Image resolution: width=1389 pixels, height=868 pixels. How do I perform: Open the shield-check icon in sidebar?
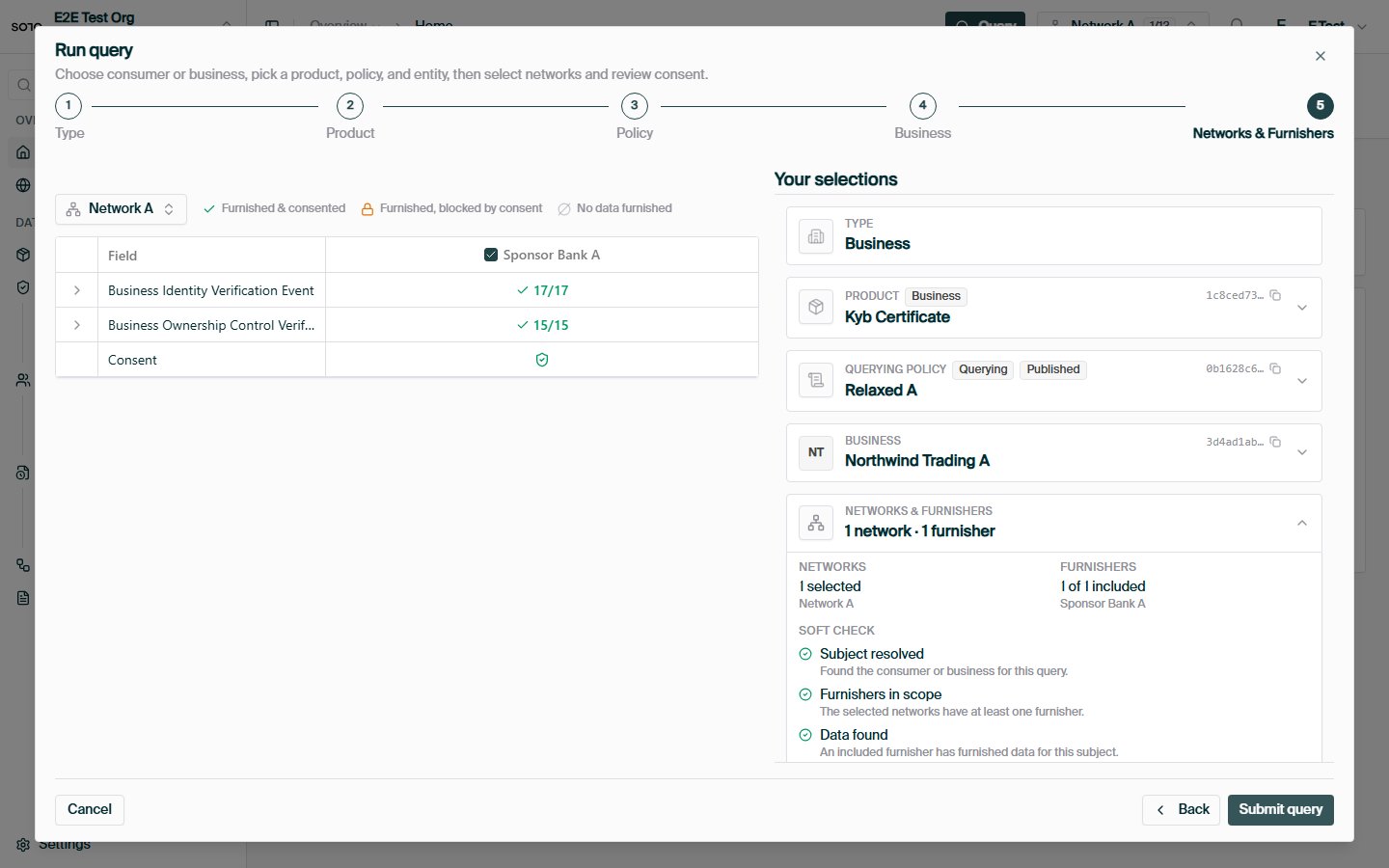click(23, 287)
